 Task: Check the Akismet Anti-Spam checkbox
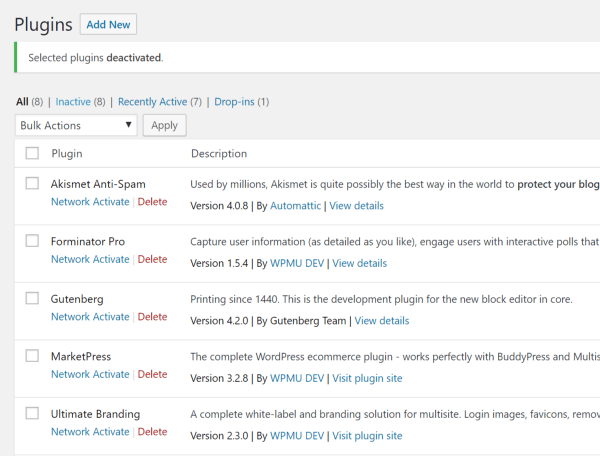[x=32, y=183]
